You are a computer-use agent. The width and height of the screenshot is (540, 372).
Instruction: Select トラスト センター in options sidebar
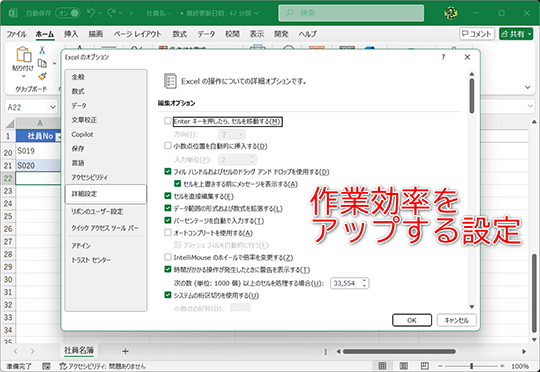[106, 260]
